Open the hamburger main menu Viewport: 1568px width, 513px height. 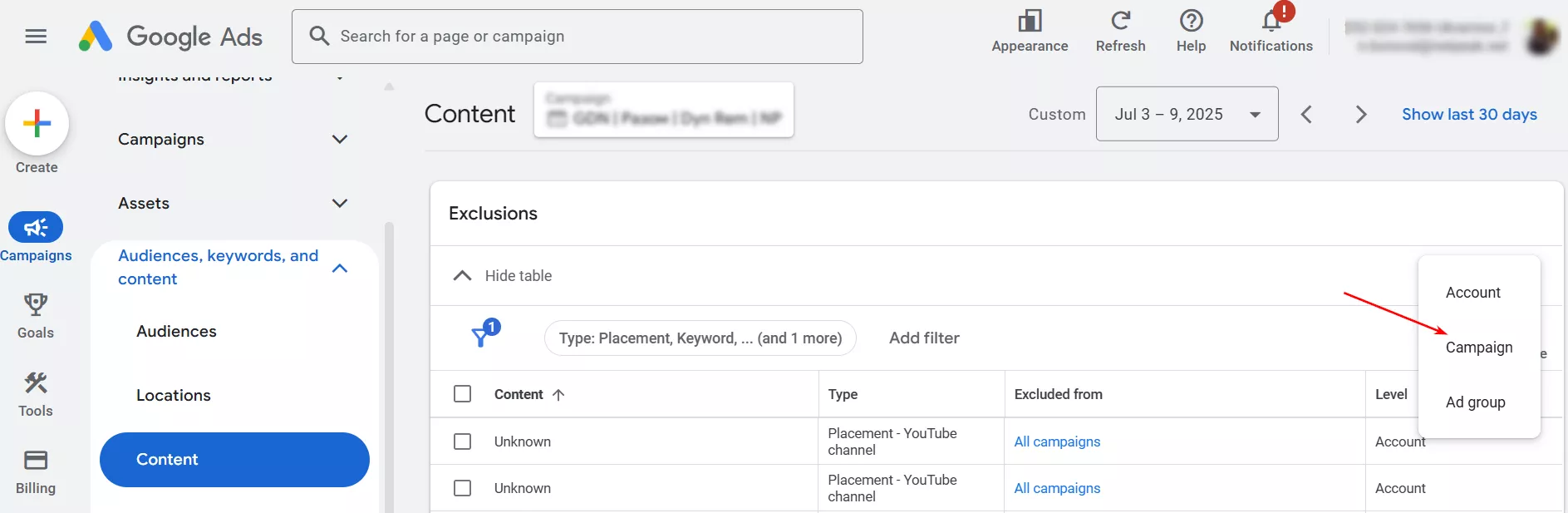(36, 37)
